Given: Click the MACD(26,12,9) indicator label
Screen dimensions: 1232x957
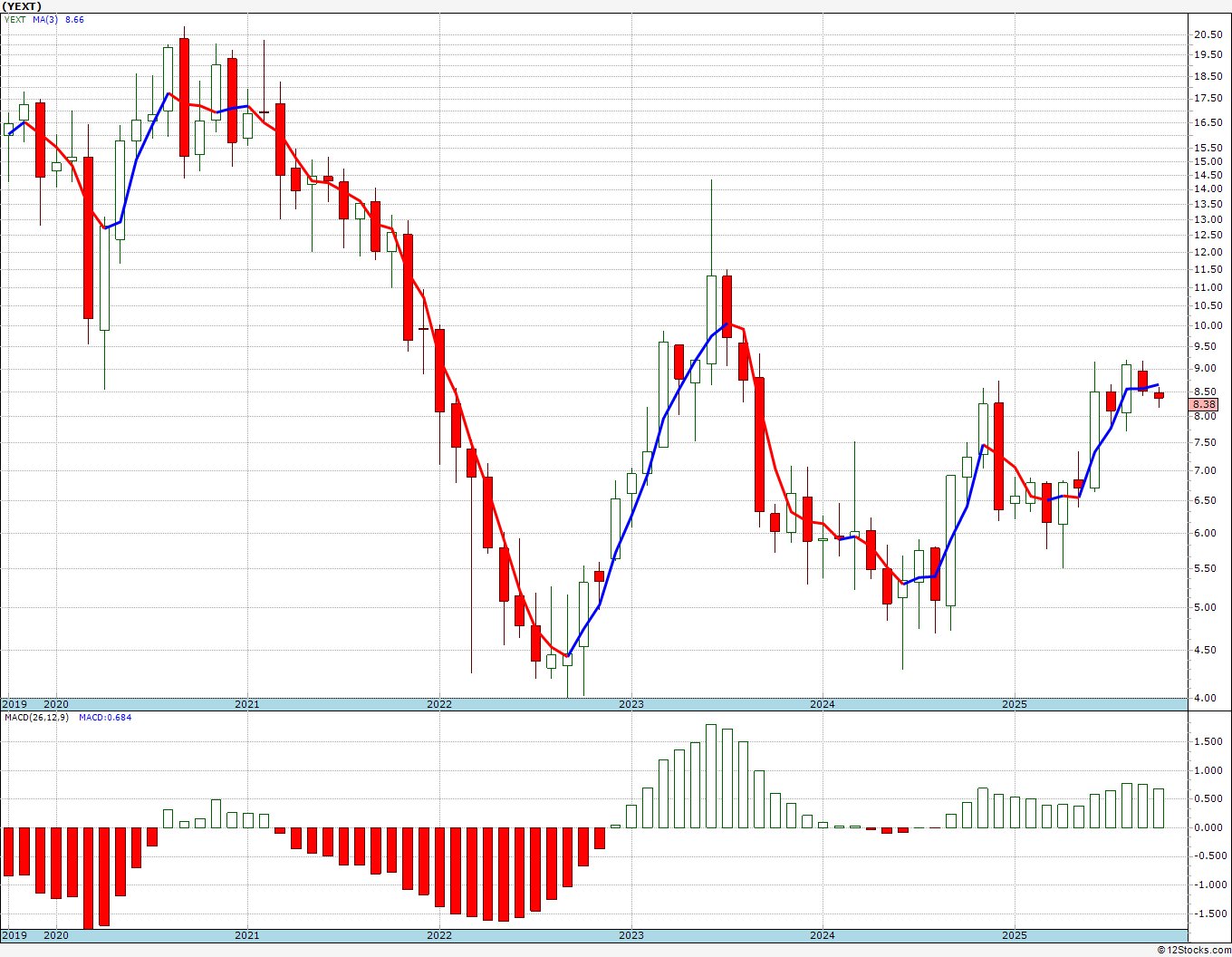Looking at the screenshot, I should coord(38,717).
